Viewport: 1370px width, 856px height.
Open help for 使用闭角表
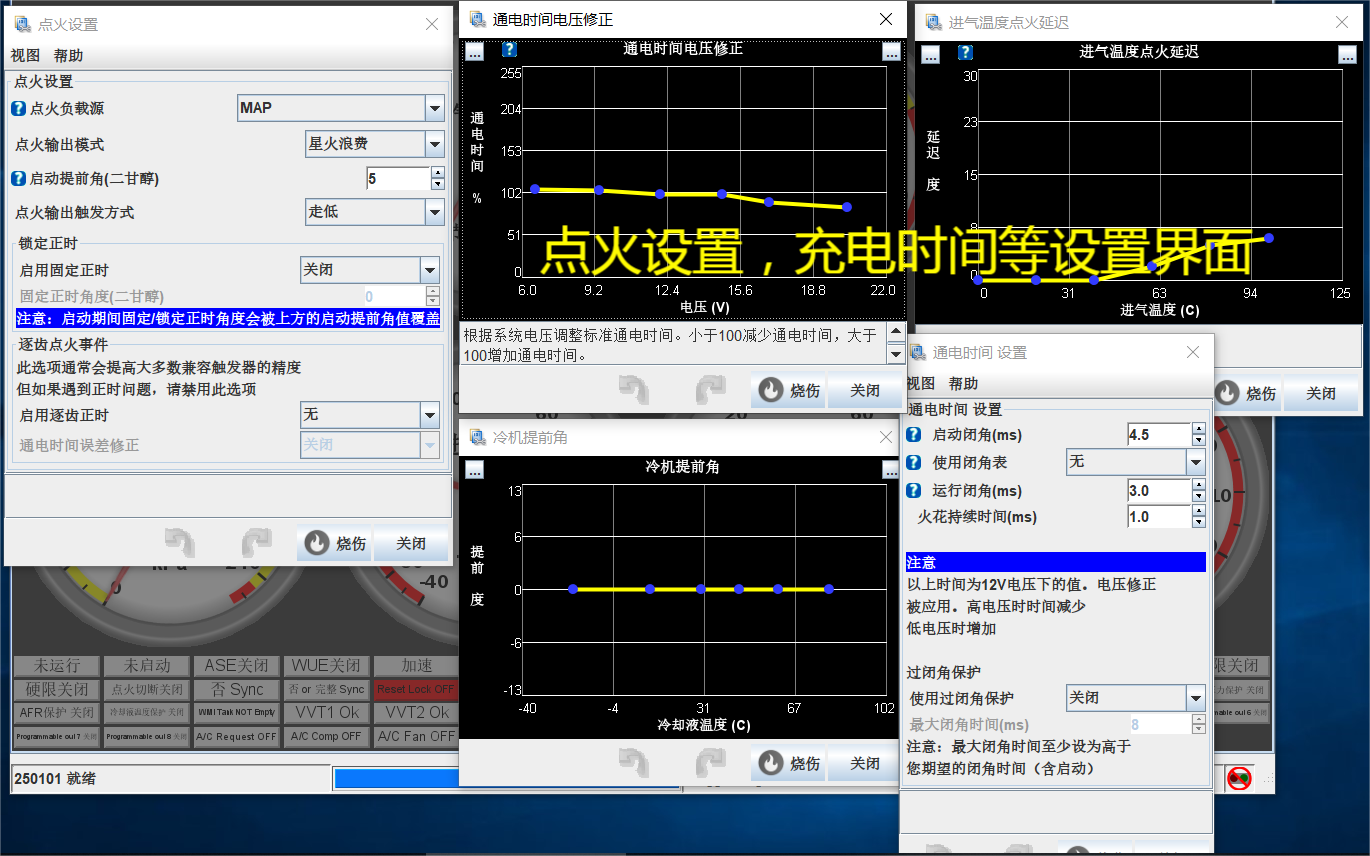913,463
